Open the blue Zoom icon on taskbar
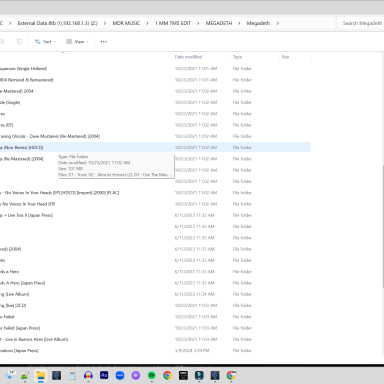384x384 pixels. [x=120, y=376]
